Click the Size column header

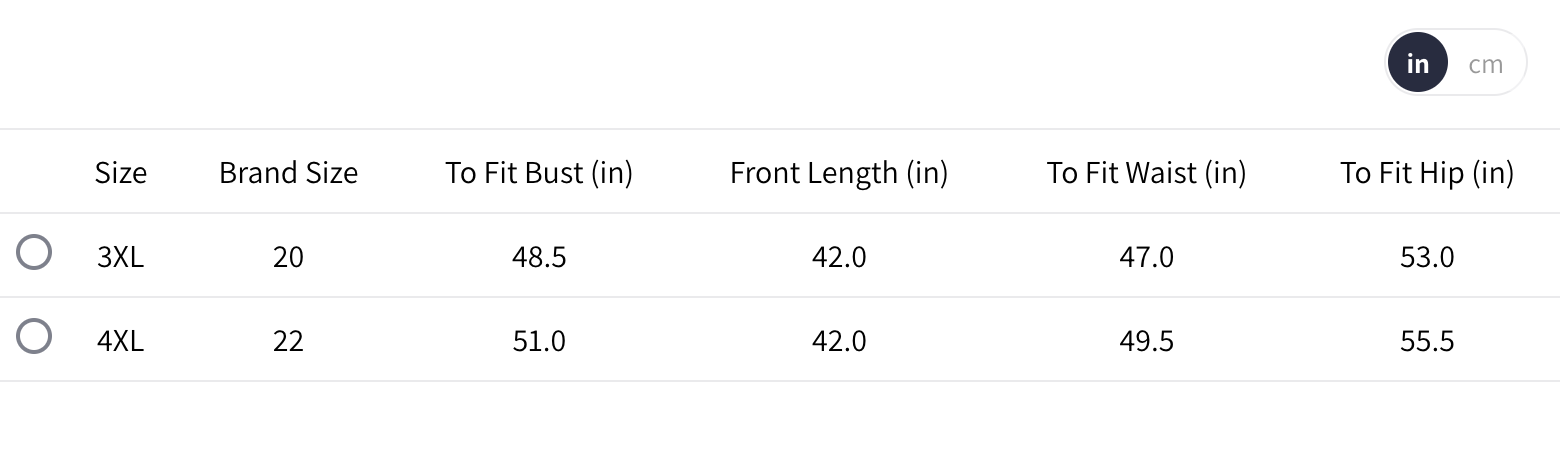pos(121,173)
